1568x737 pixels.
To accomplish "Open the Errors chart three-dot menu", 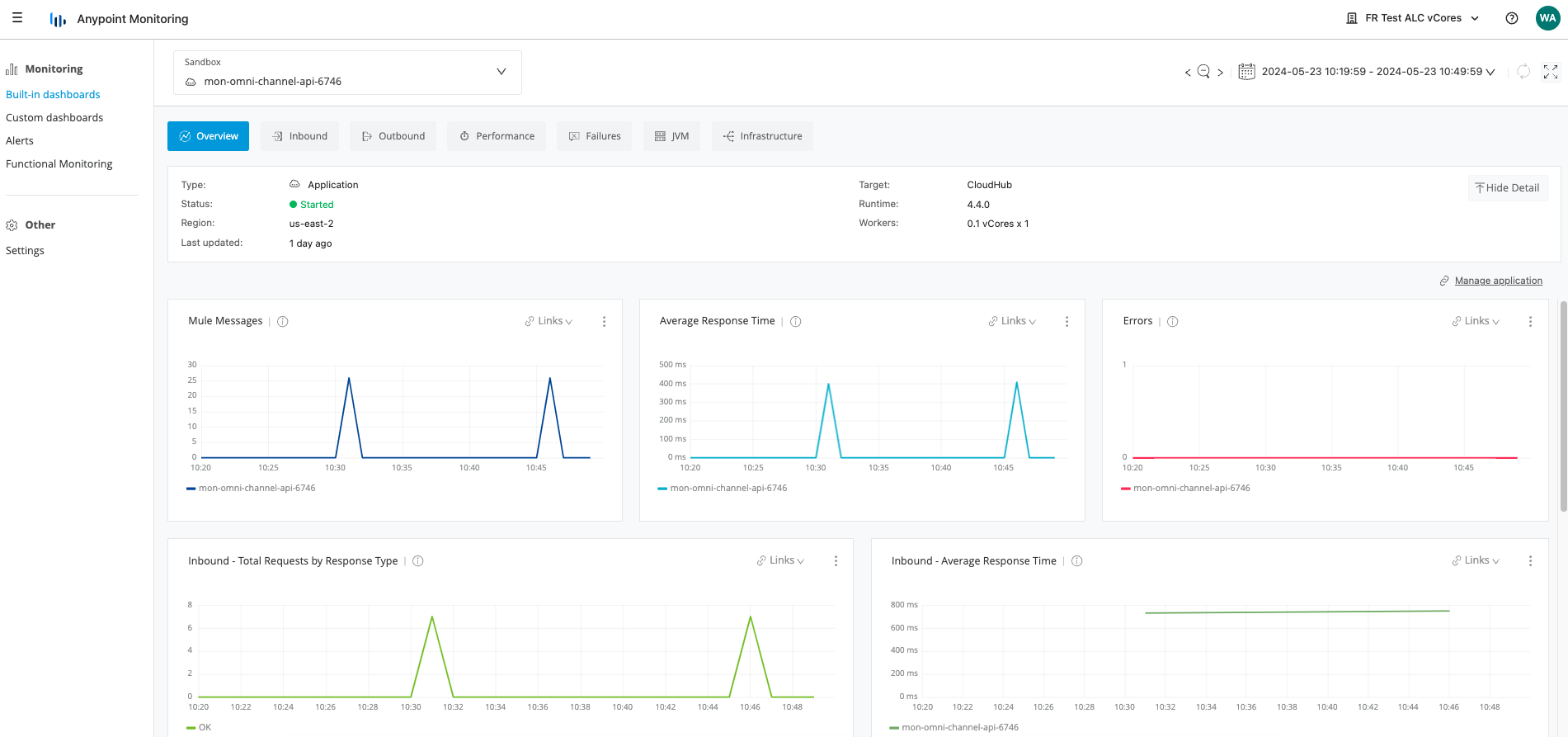I will pos(1530,322).
